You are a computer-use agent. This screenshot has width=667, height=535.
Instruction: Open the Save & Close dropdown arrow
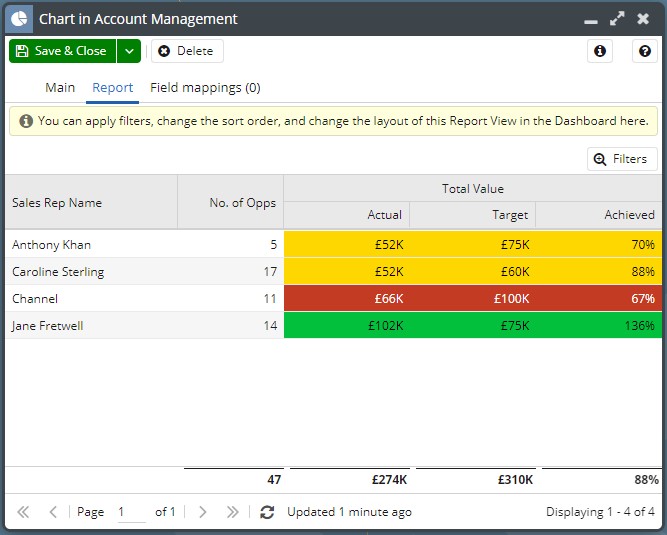pos(129,51)
